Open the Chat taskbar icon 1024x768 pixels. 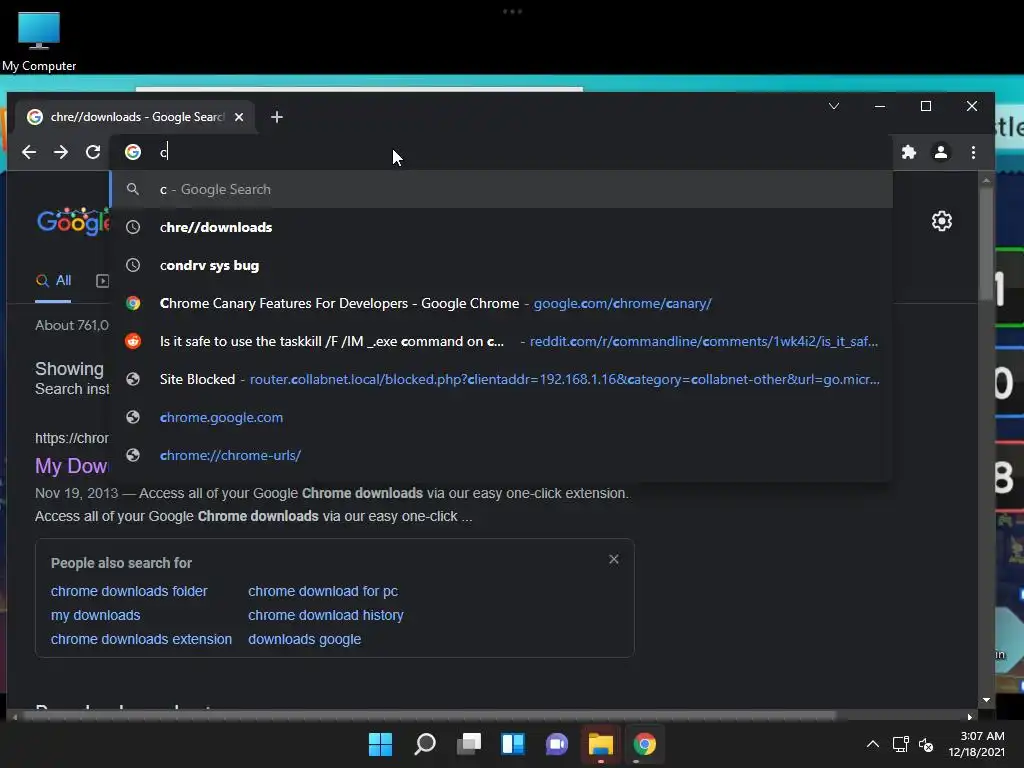point(556,744)
